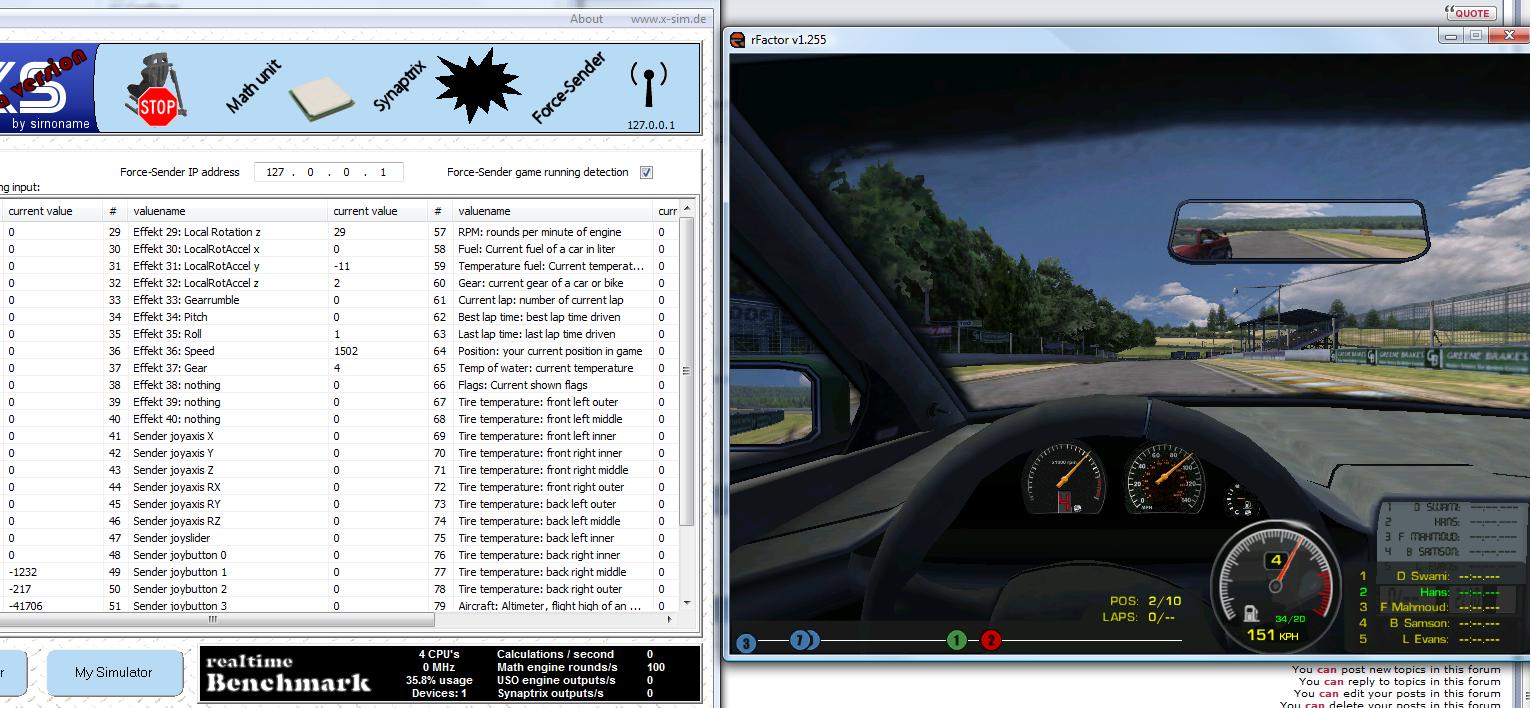Click the valuename column header above Effekt 29
This screenshot has width=1530, height=708.
(x=228, y=211)
